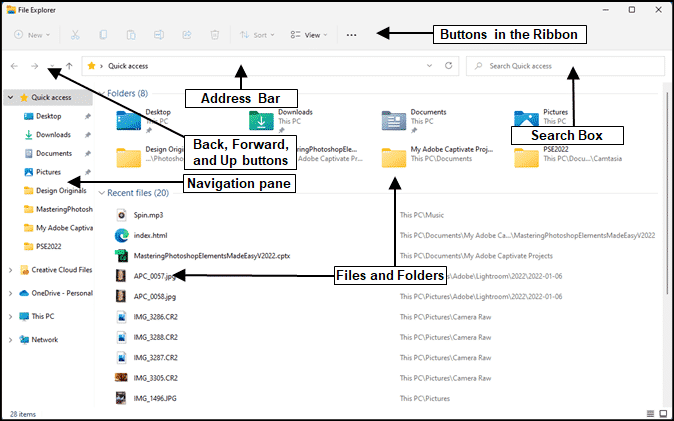Collapse the Quick access tree node
The height and width of the screenshot is (421, 674).
coord(11,98)
